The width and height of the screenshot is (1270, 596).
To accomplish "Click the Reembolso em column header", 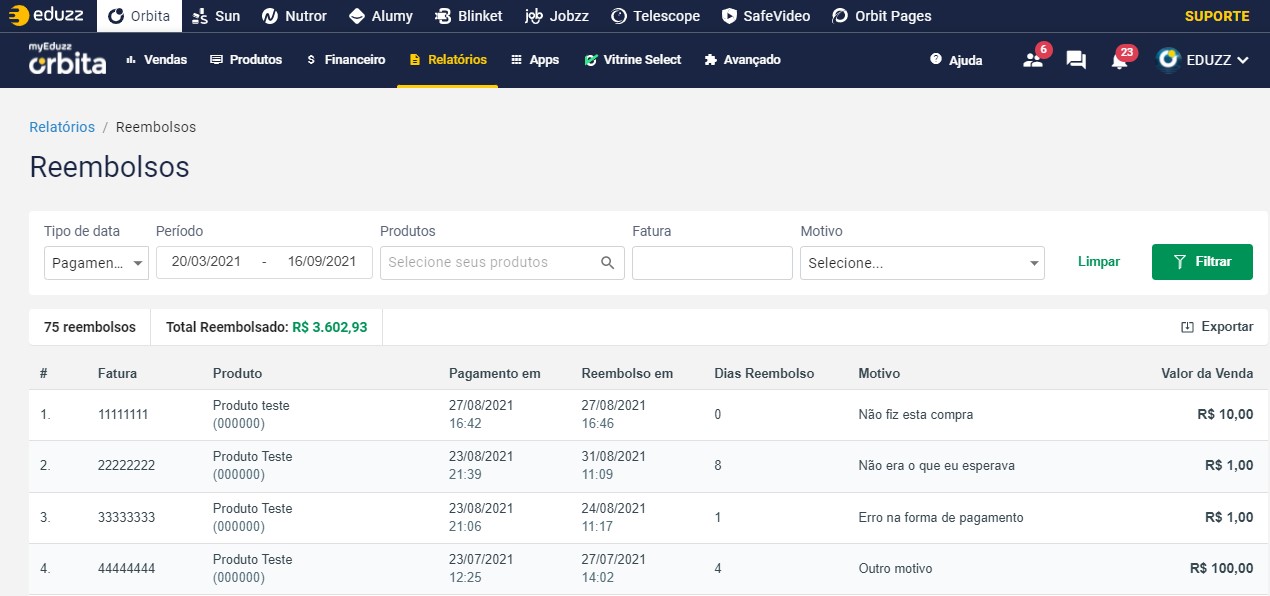I will pyautogui.click(x=627, y=373).
